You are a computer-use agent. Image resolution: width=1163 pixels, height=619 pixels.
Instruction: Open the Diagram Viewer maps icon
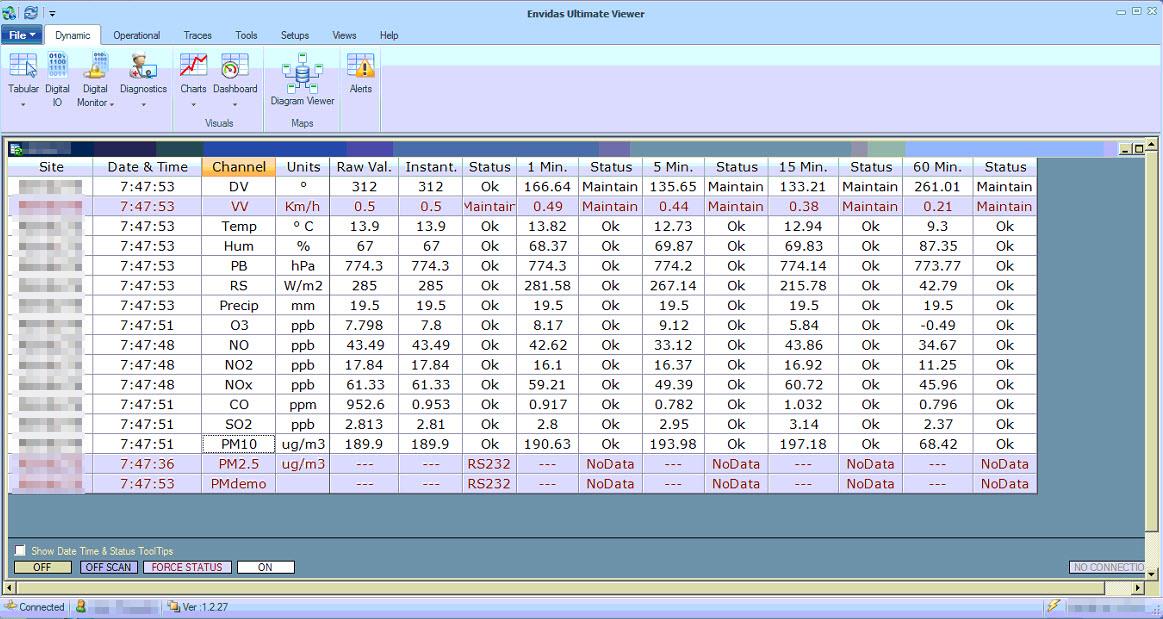click(x=302, y=72)
